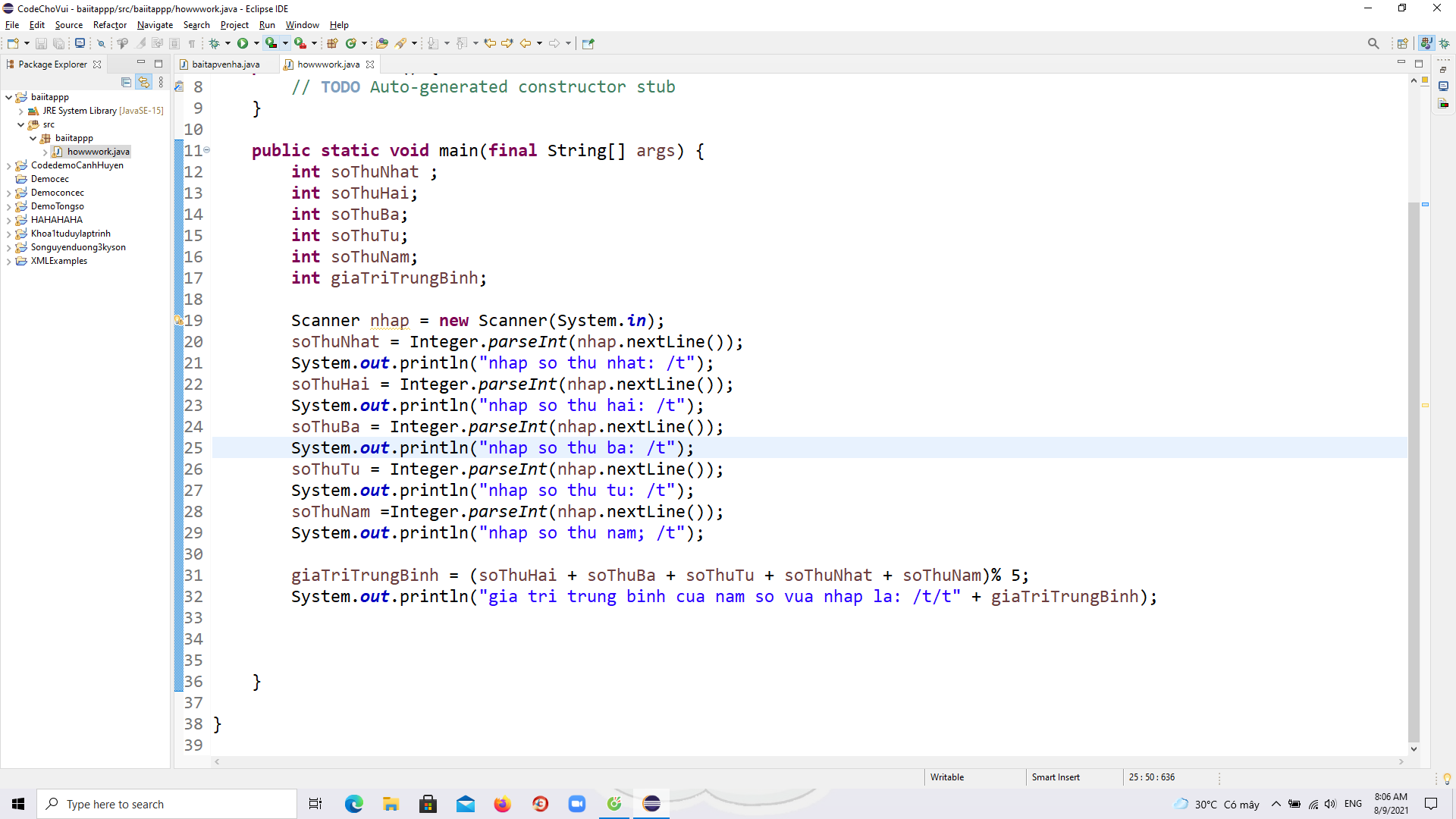
Task: Click the Save All toolbar icon
Action: (x=58, y=43)
